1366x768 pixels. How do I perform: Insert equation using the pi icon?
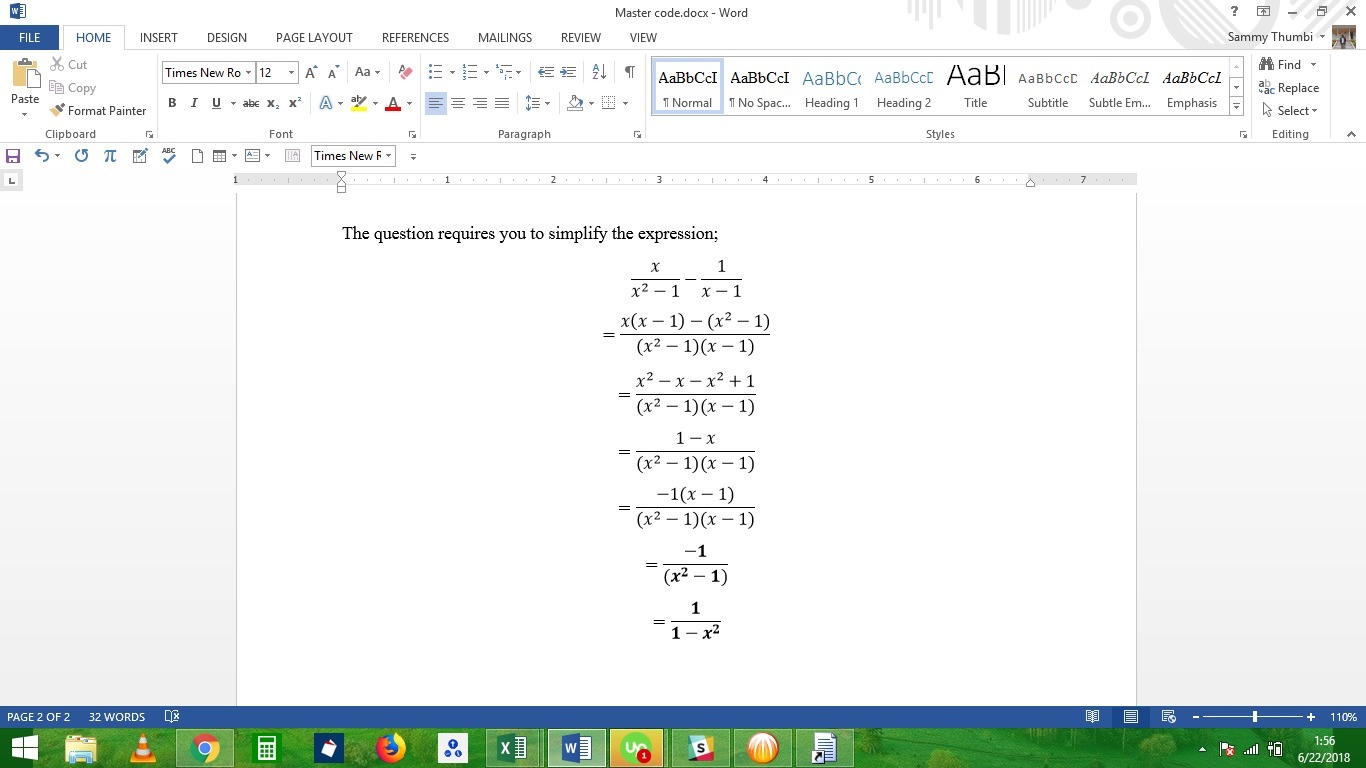[110, 156]
